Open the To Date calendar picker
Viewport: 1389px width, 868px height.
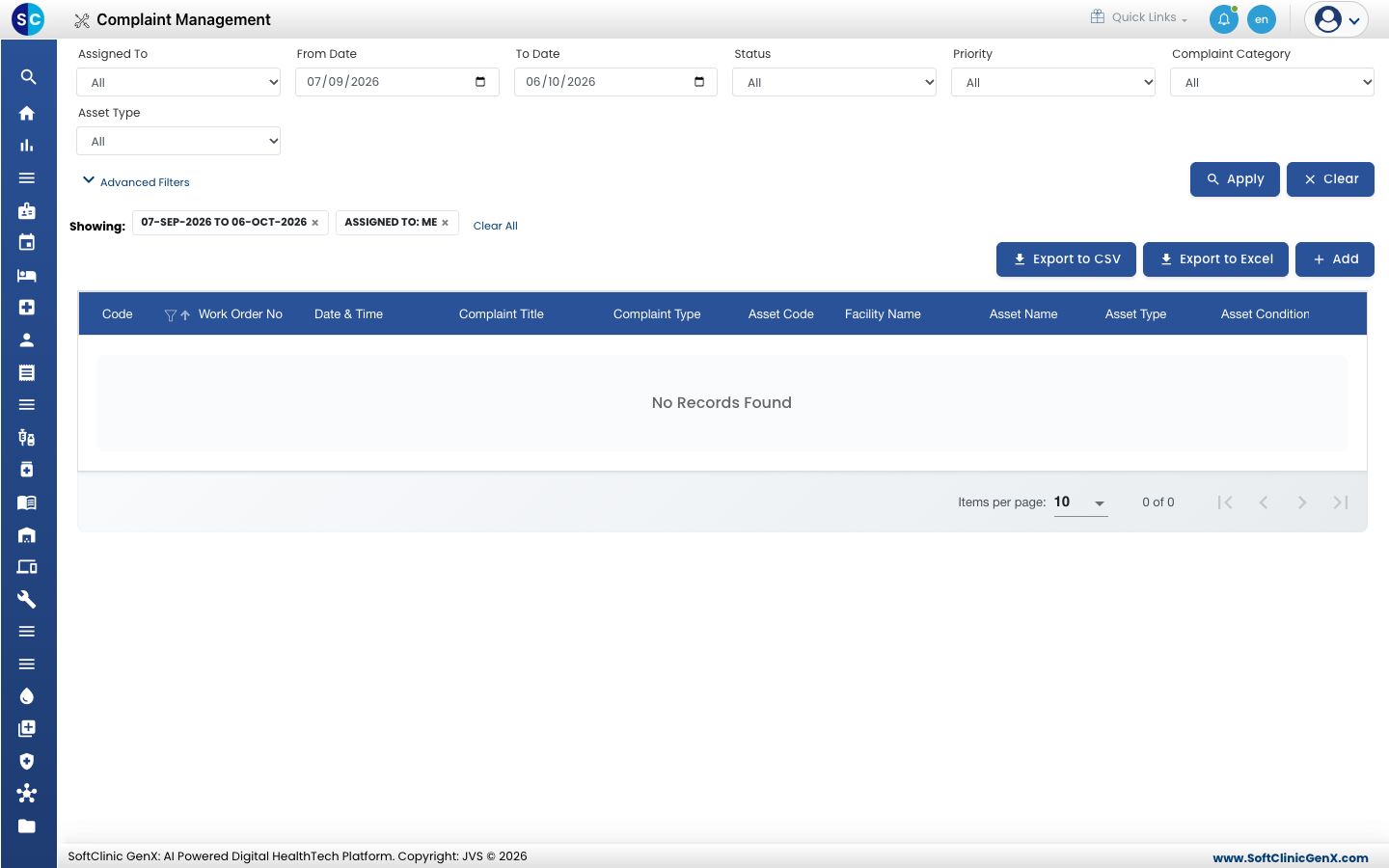[x=699, y=82]
